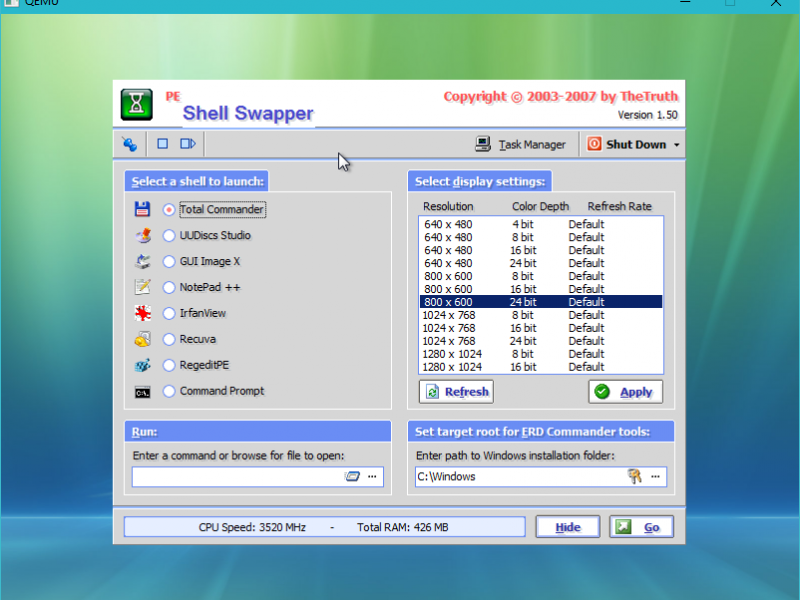The image size is (800, 600).
Task: Select the GUI Image X radio button
Action: coord(169,261)
